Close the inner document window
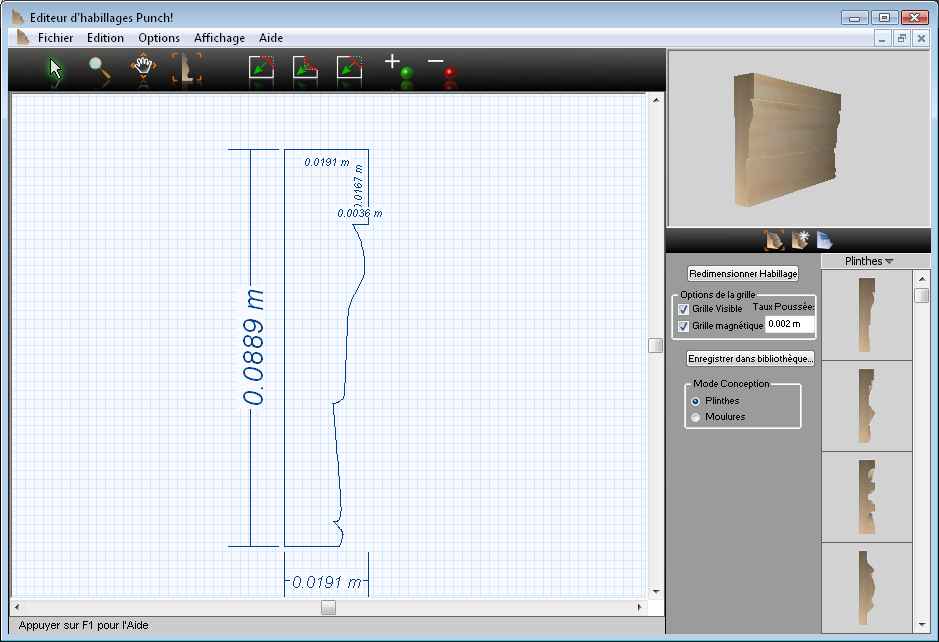 pyautogui.click(x=921, y=39)
